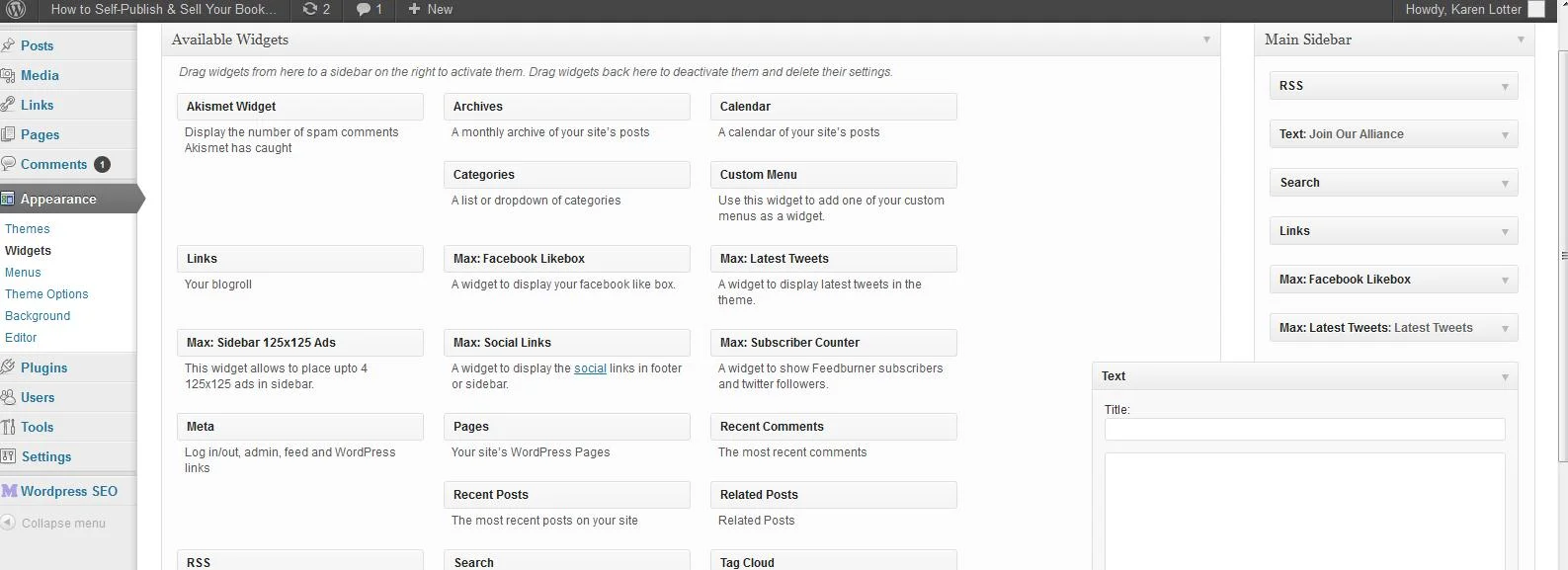Open Themes under Appearance menu
The height and width of the screenshot is (570, 1568).
point(27,229)
